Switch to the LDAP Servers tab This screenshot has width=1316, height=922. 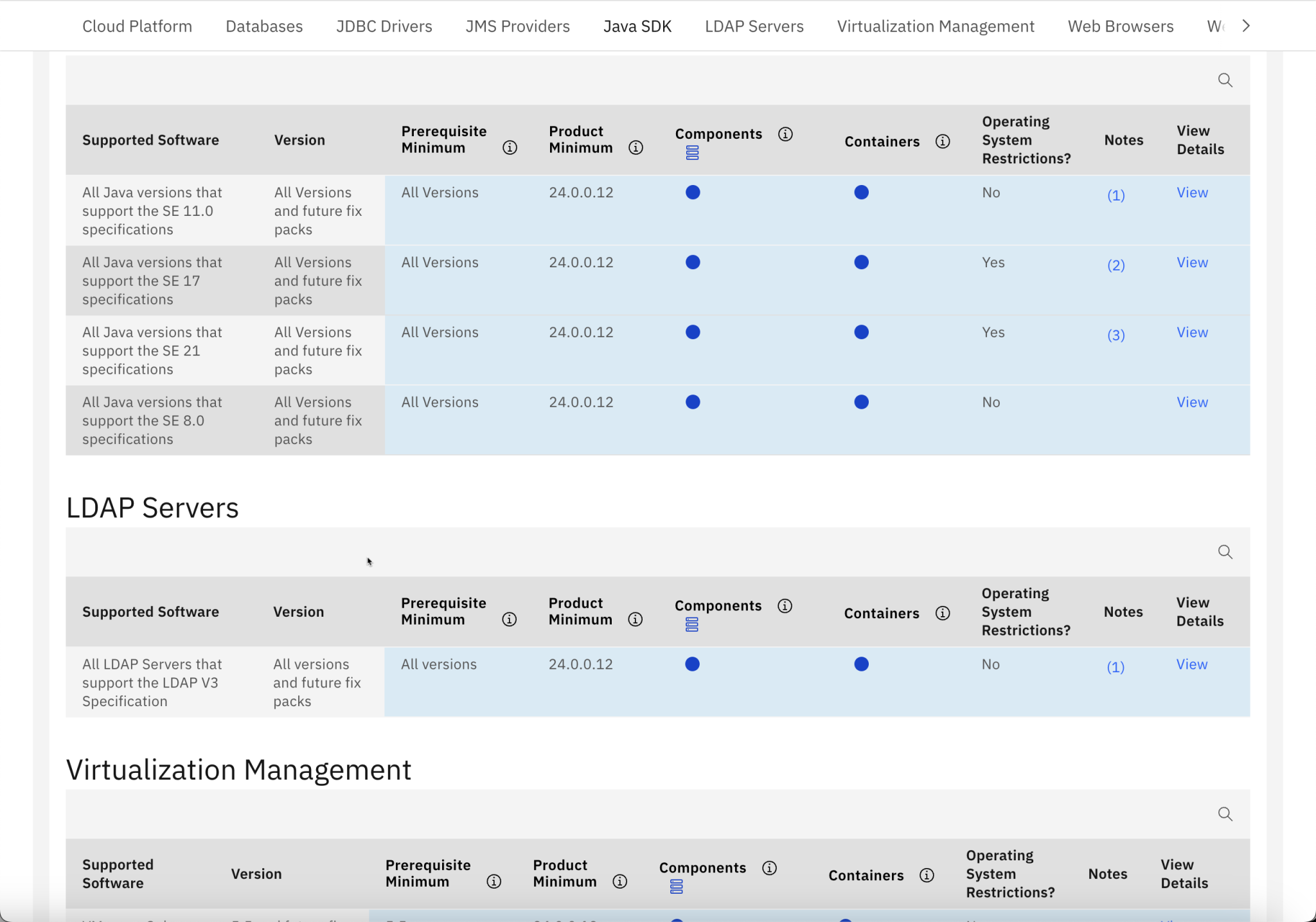[x=753, y=26]
